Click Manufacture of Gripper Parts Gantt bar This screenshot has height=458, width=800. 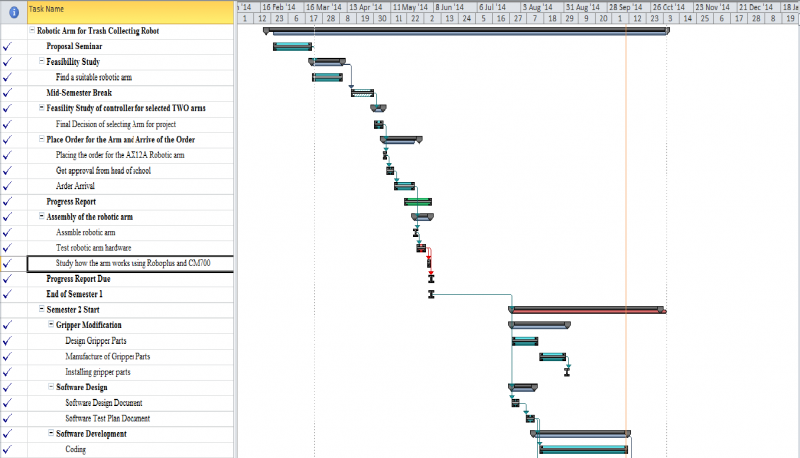point(553,357)
